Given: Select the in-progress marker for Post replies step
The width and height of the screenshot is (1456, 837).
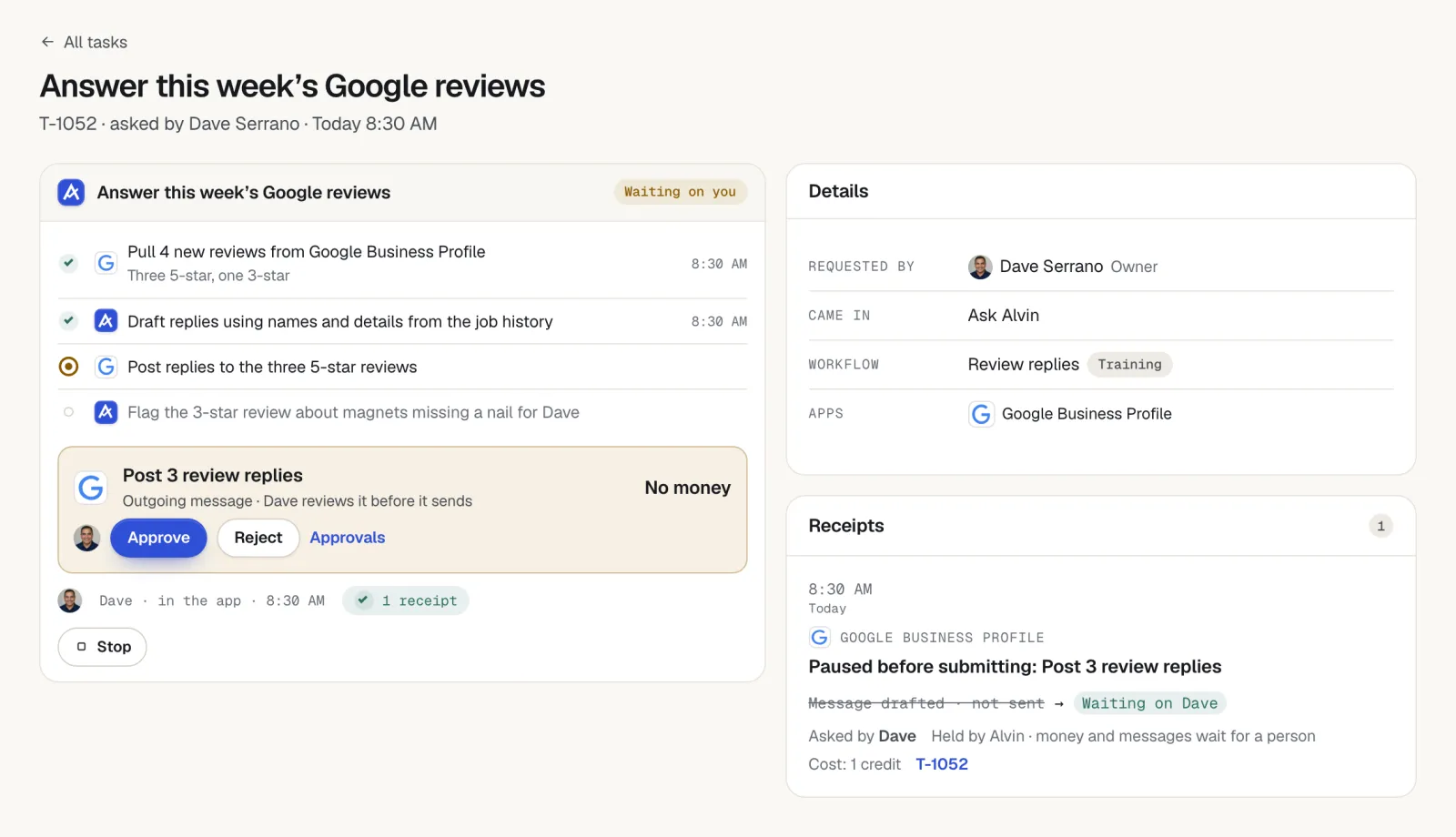Looking at the screenshot, I should coord(68,367).
